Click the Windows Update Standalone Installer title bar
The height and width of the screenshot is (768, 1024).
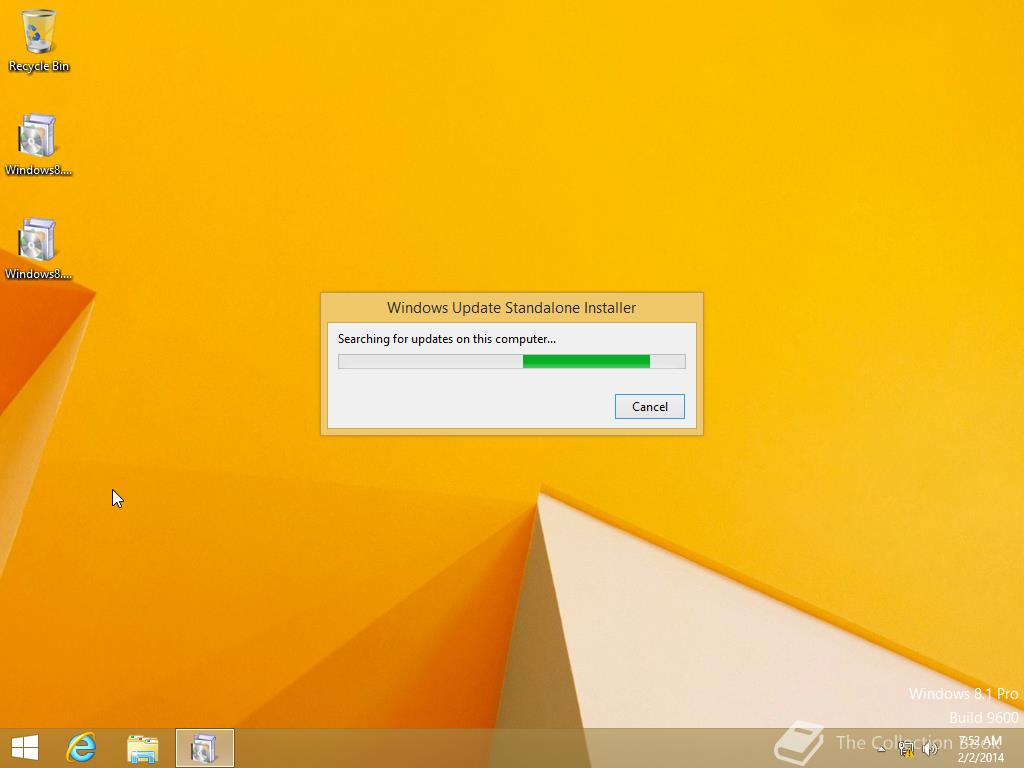[511, 308]
